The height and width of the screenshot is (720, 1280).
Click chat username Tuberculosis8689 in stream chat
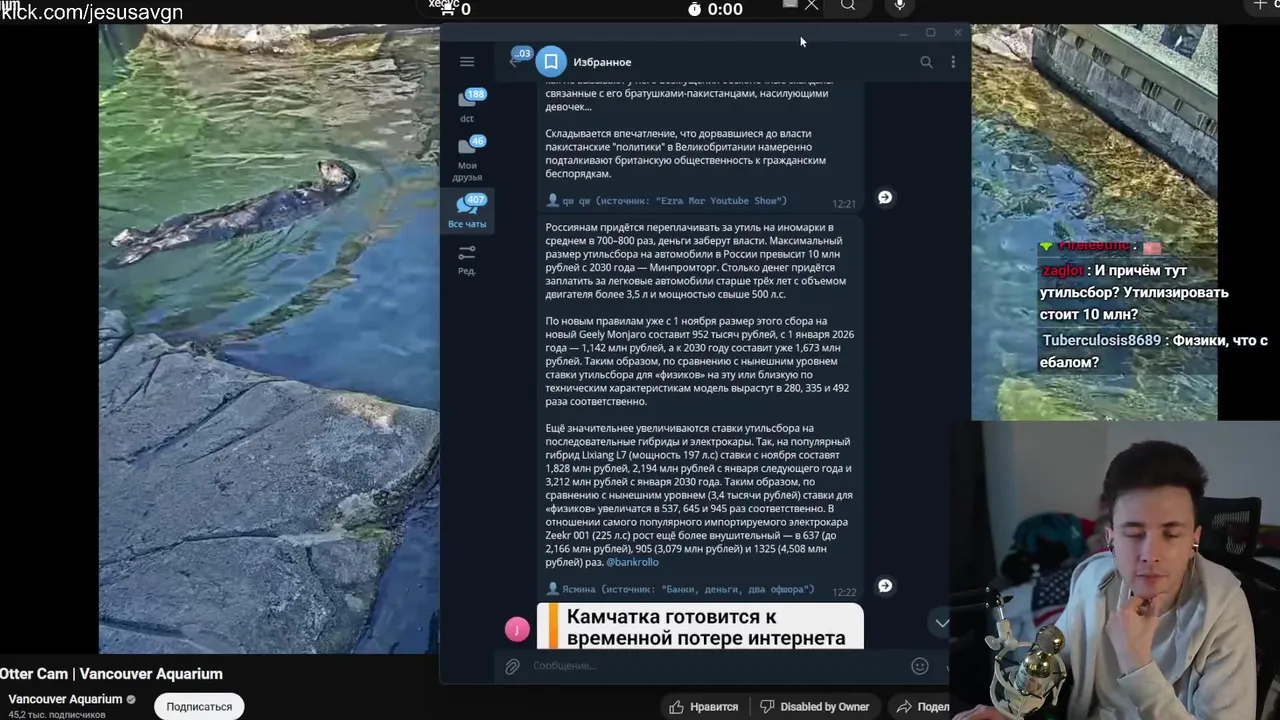(1101, 340)
